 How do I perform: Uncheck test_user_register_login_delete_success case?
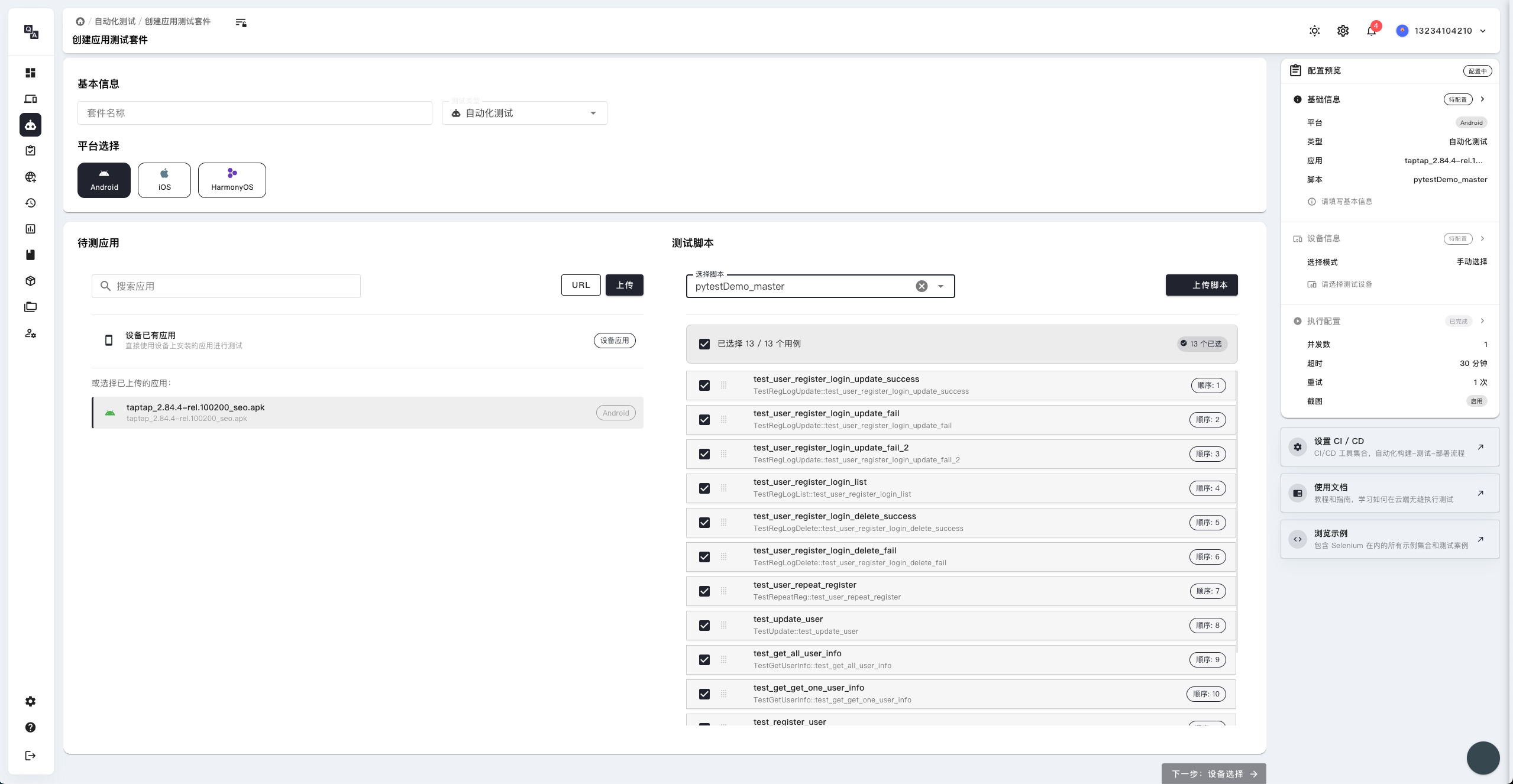click(704, 523)
